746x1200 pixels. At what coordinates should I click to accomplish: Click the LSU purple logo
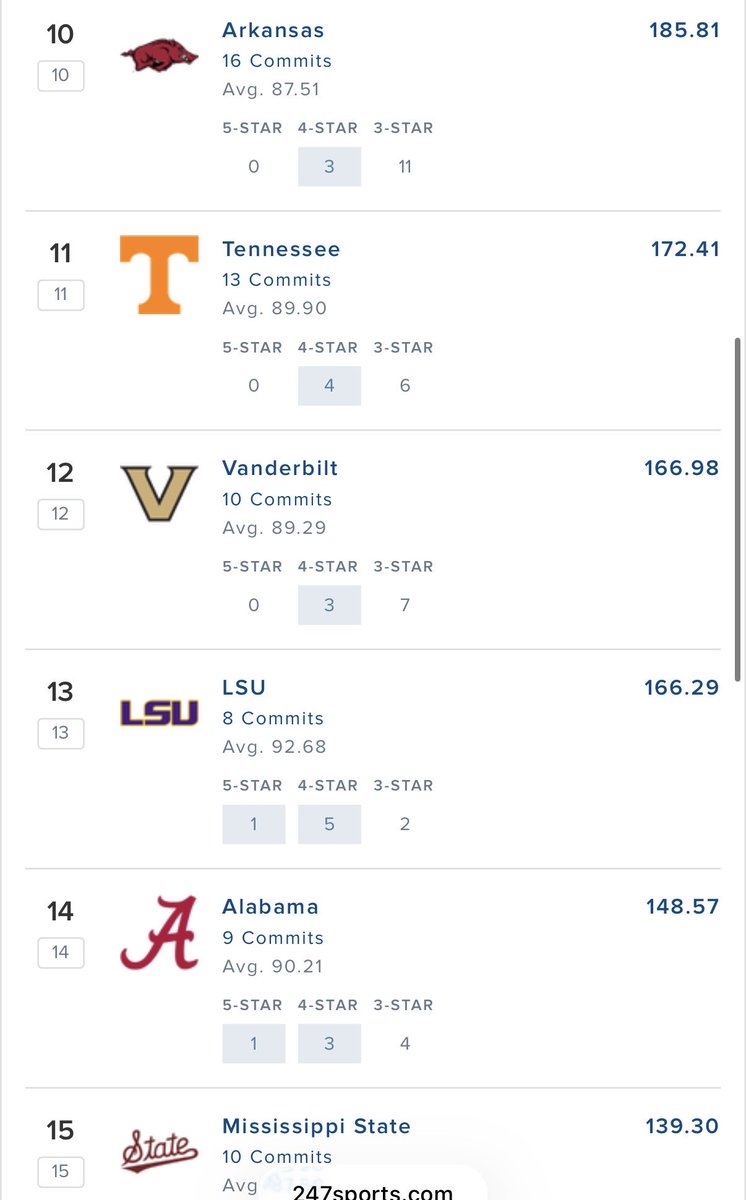click(x=159, y=713)
